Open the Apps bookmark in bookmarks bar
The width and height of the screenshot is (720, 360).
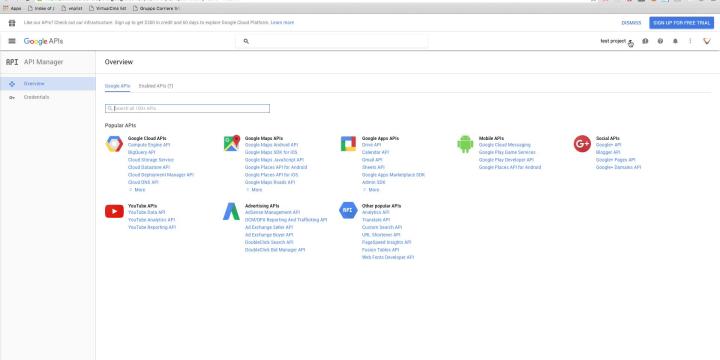tap(12, 8)
